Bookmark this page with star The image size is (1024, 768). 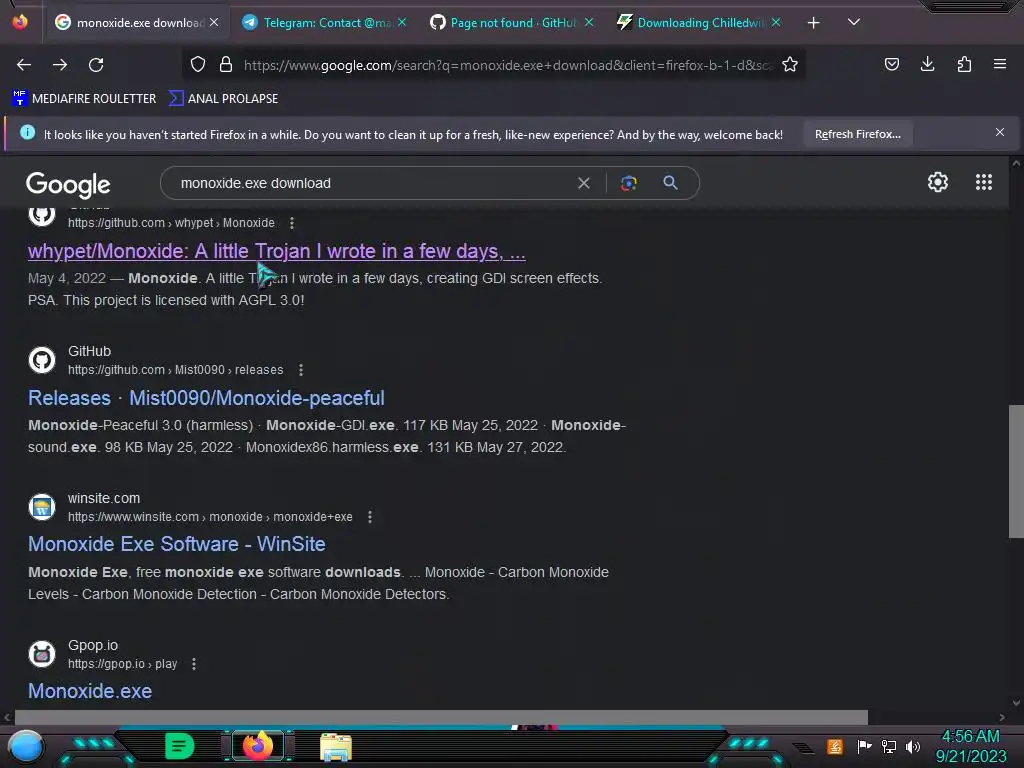[790, 65]
